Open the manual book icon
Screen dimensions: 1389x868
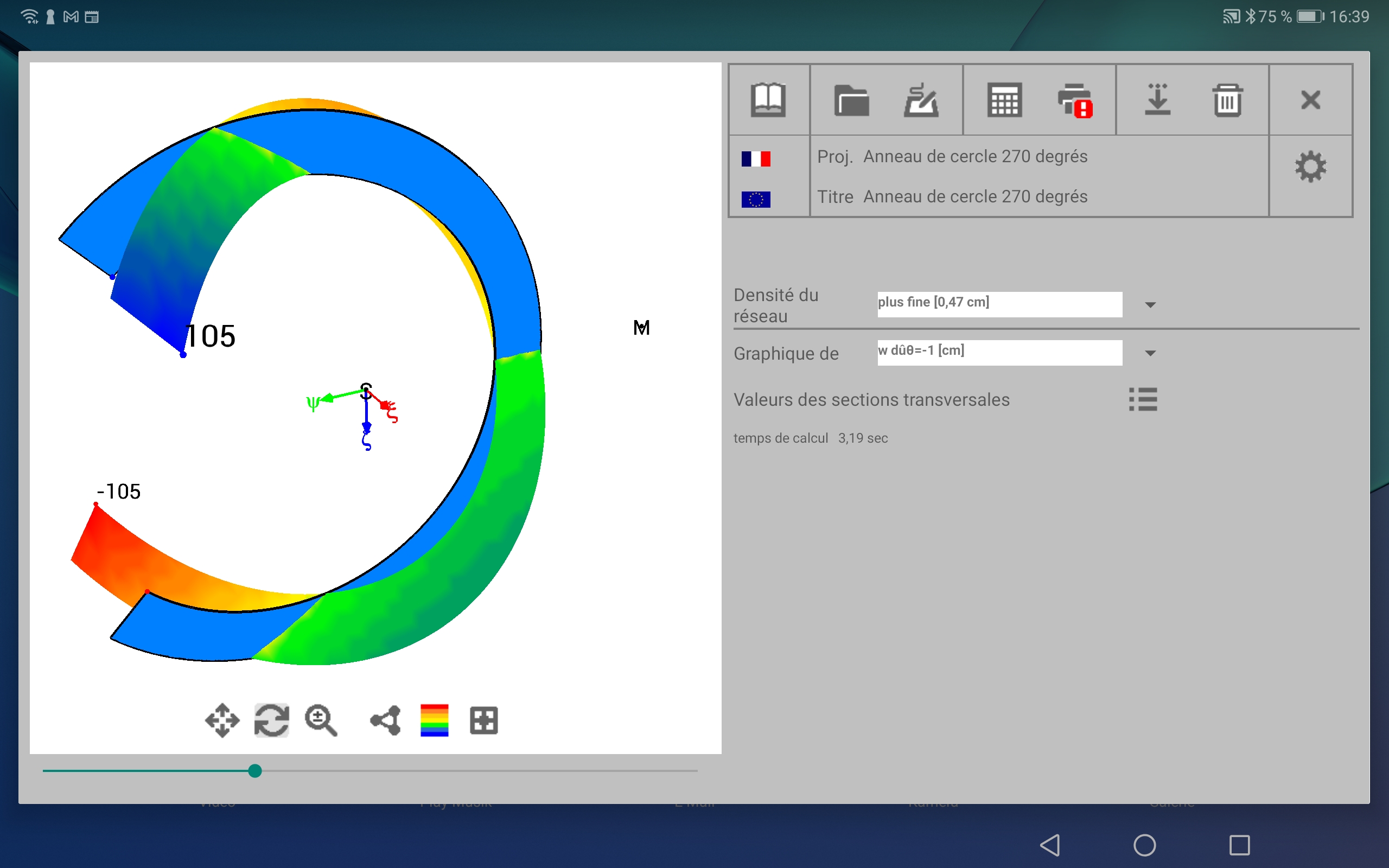tap(768, 100)
